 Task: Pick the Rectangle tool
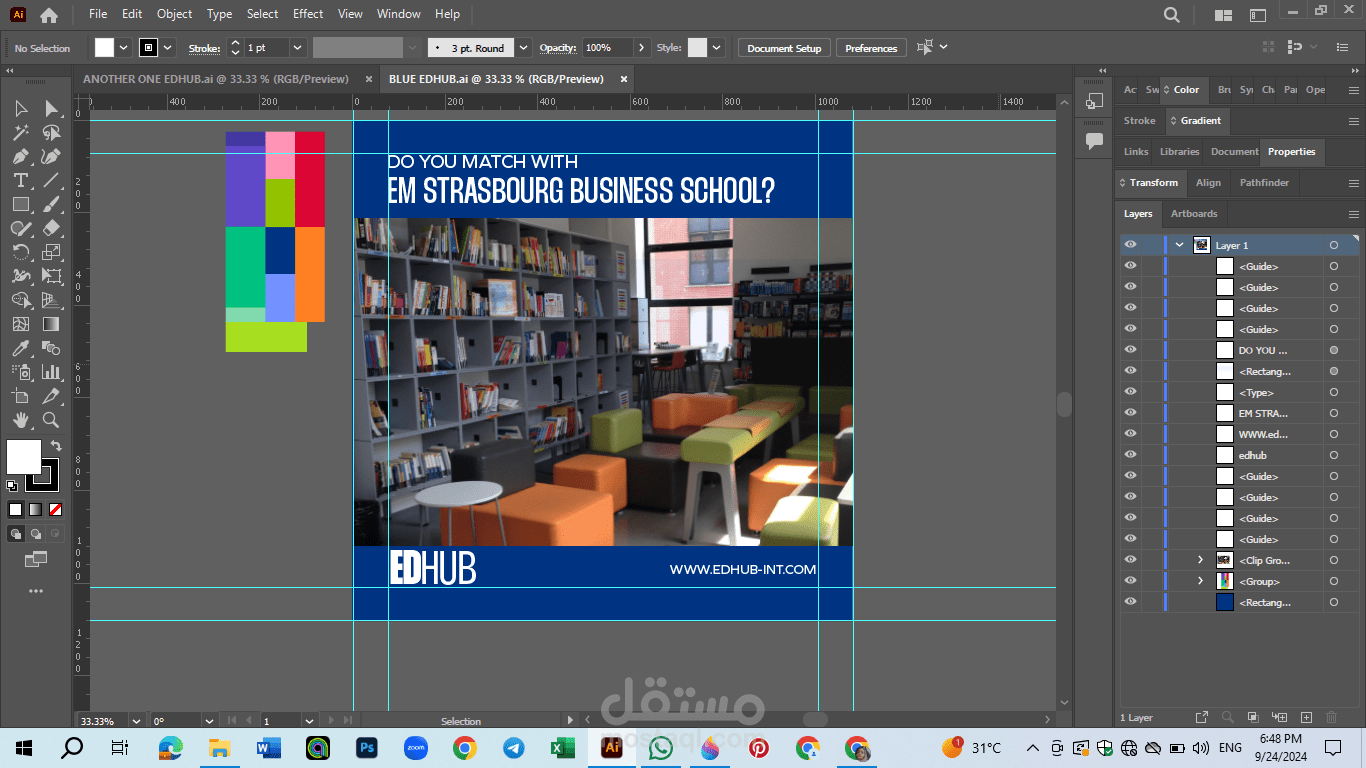(21, 204)
